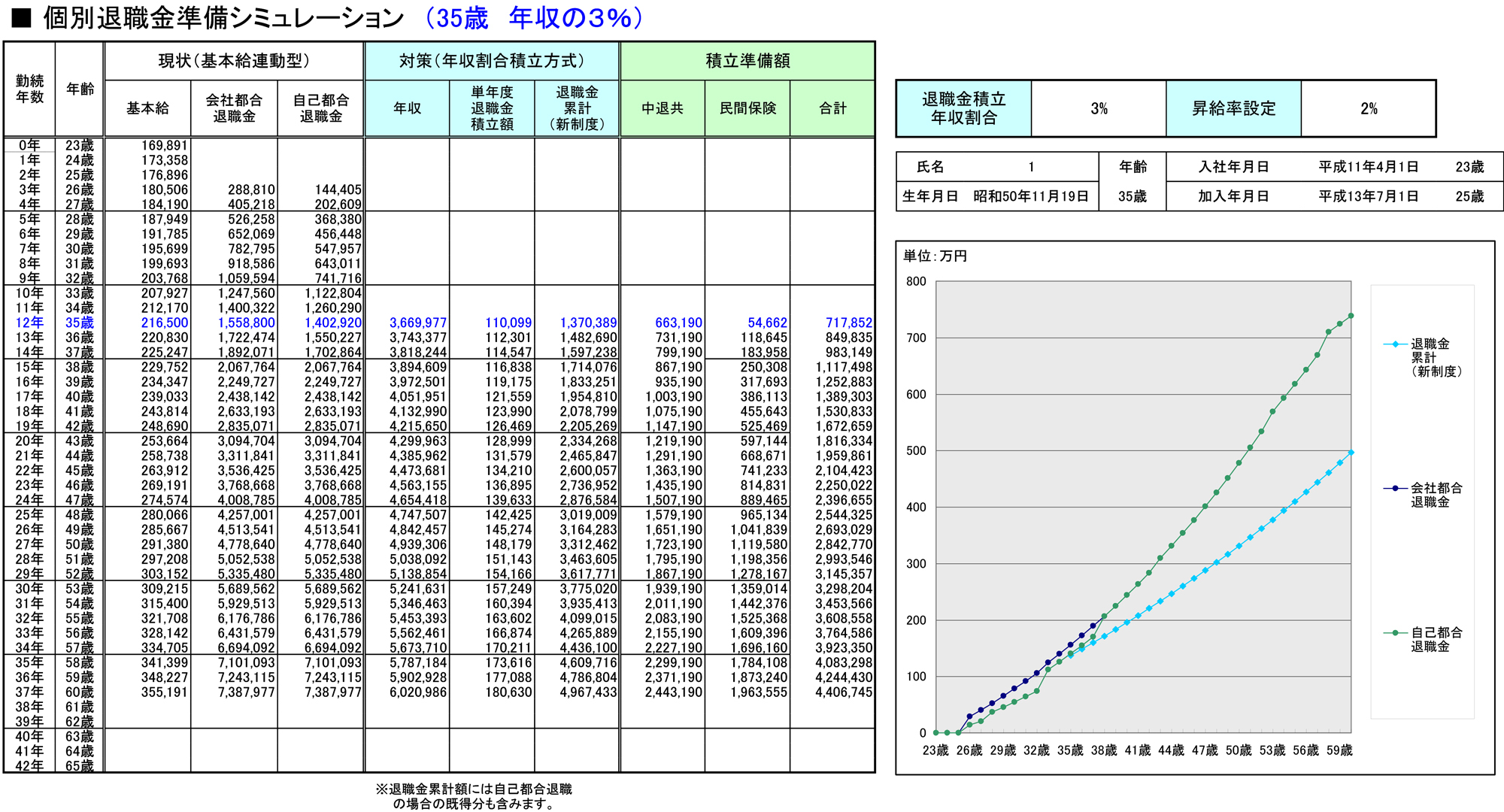The height and width of the screenshot is (812, 1504).
Task: Select the 現状(基本給連動型) header cell
Action: [234, 61]
